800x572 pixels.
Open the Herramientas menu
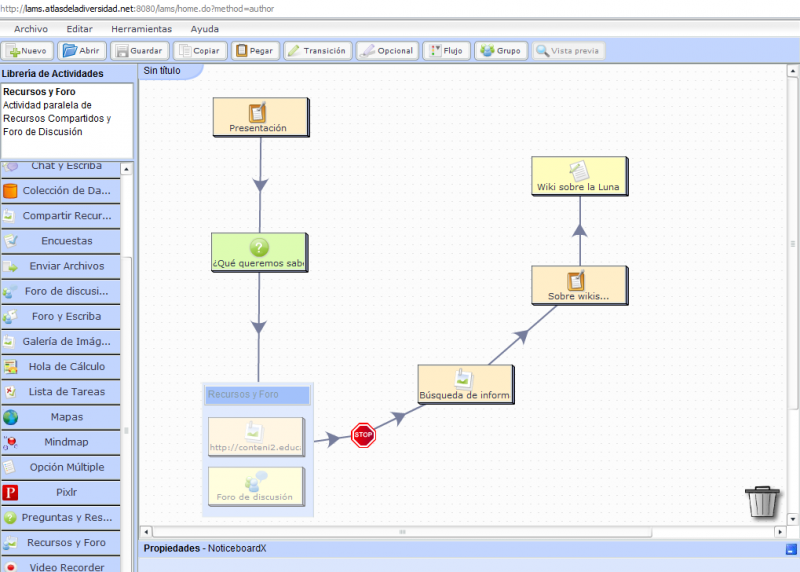[x=141, y=29]
